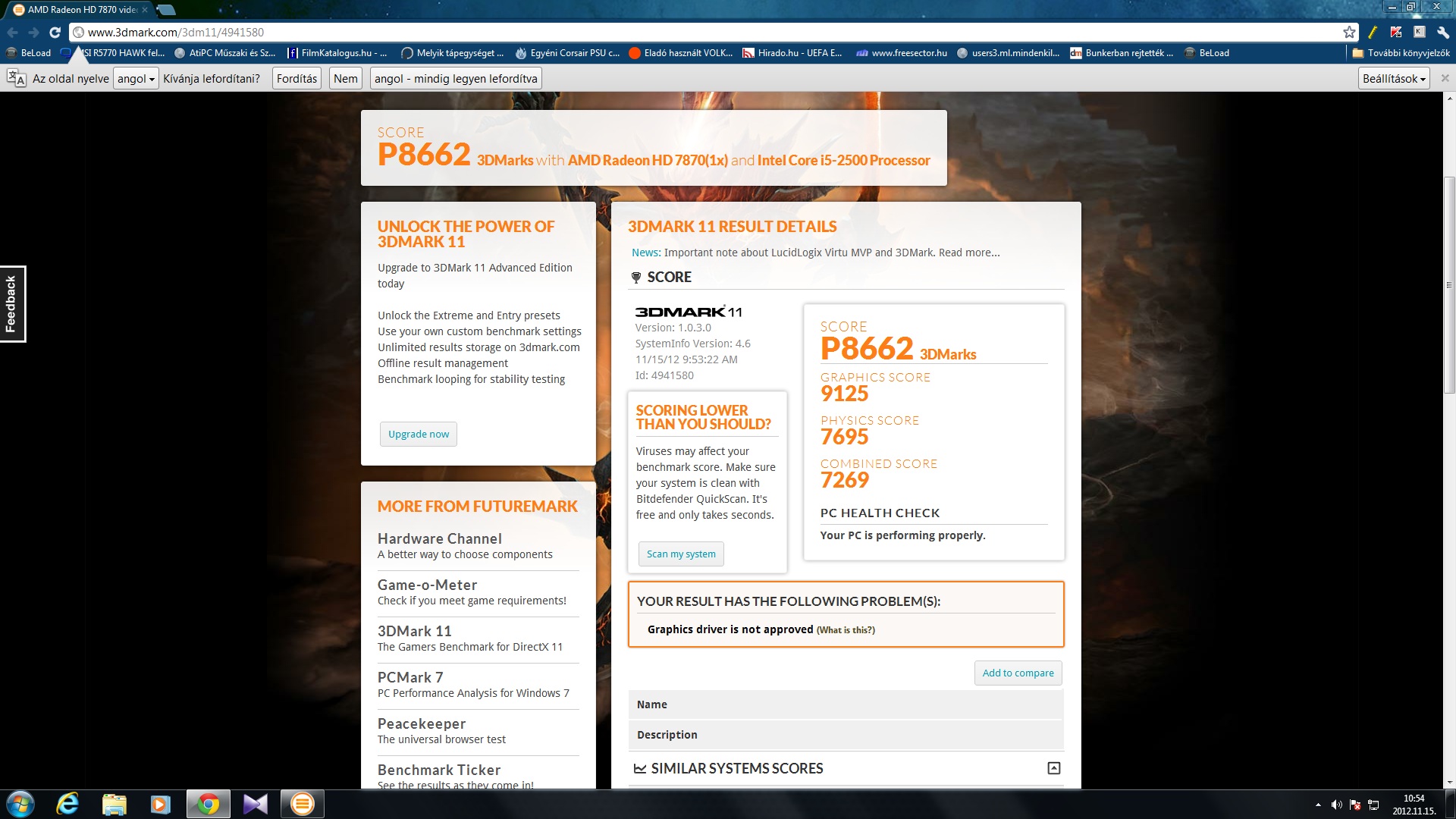This screenshot has height=819, width=1456.
Task: Open Windows Explorer from taskbar
Action: (x=114, y=804)
